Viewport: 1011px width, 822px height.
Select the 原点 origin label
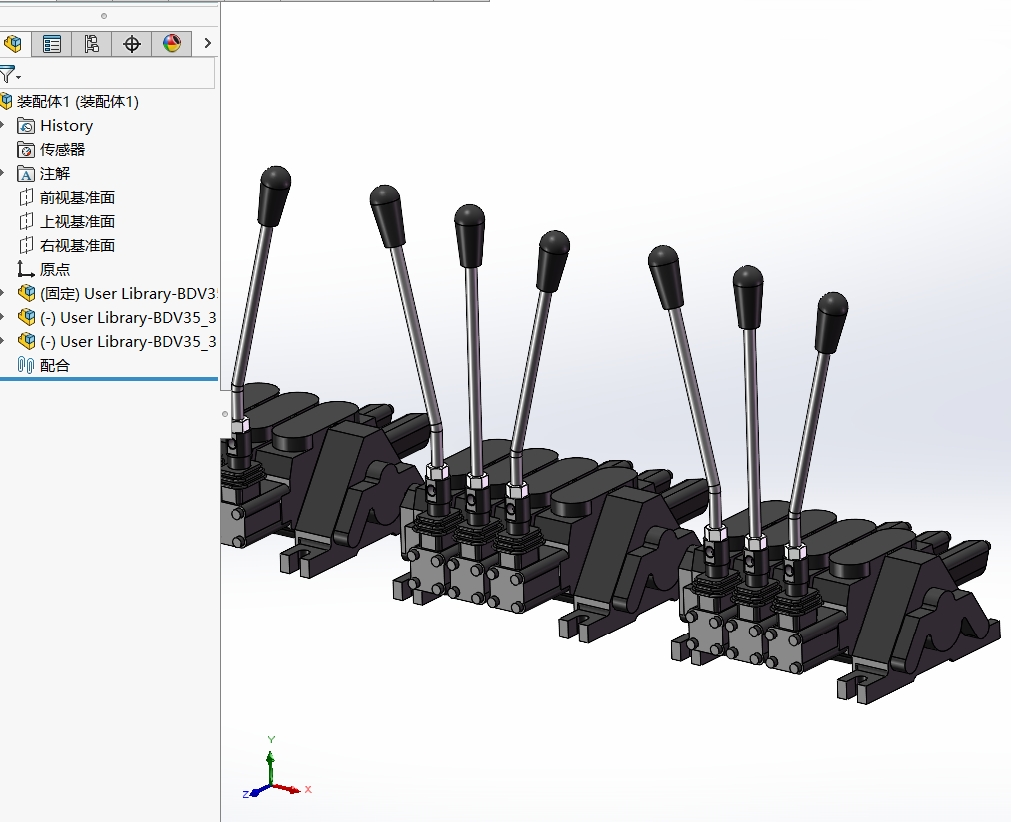click(55, 269)
